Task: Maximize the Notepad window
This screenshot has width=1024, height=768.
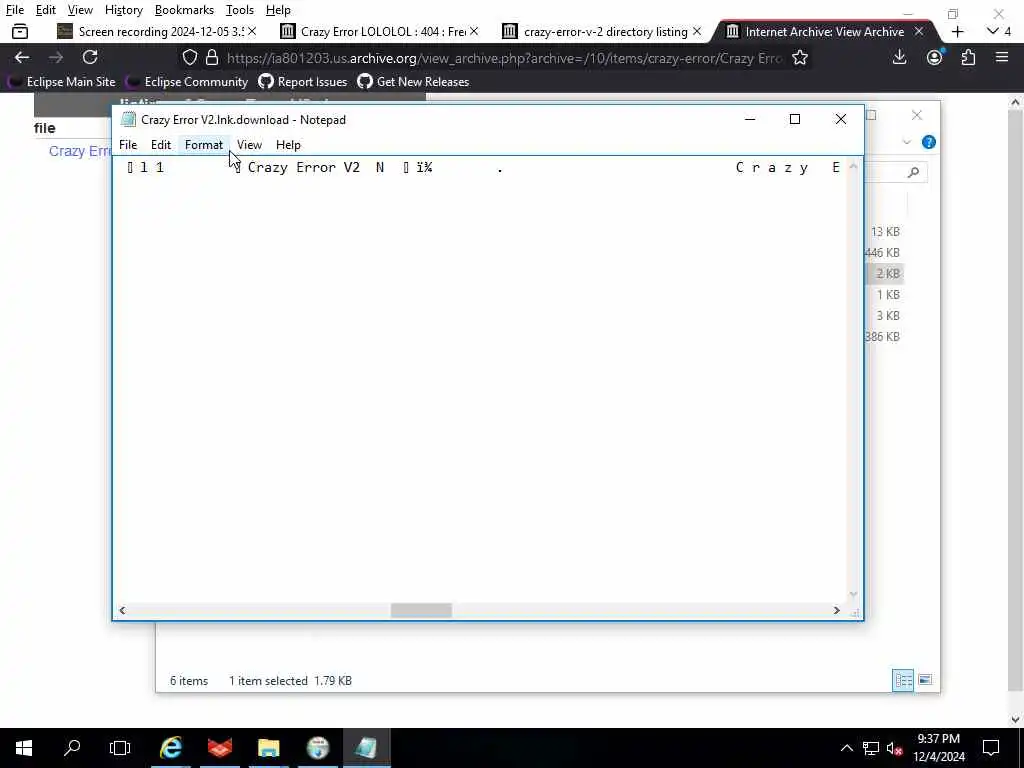Action: 795,119
